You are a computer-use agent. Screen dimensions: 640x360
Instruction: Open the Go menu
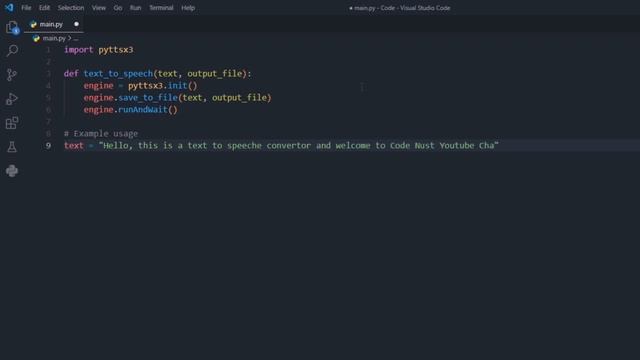118,8
